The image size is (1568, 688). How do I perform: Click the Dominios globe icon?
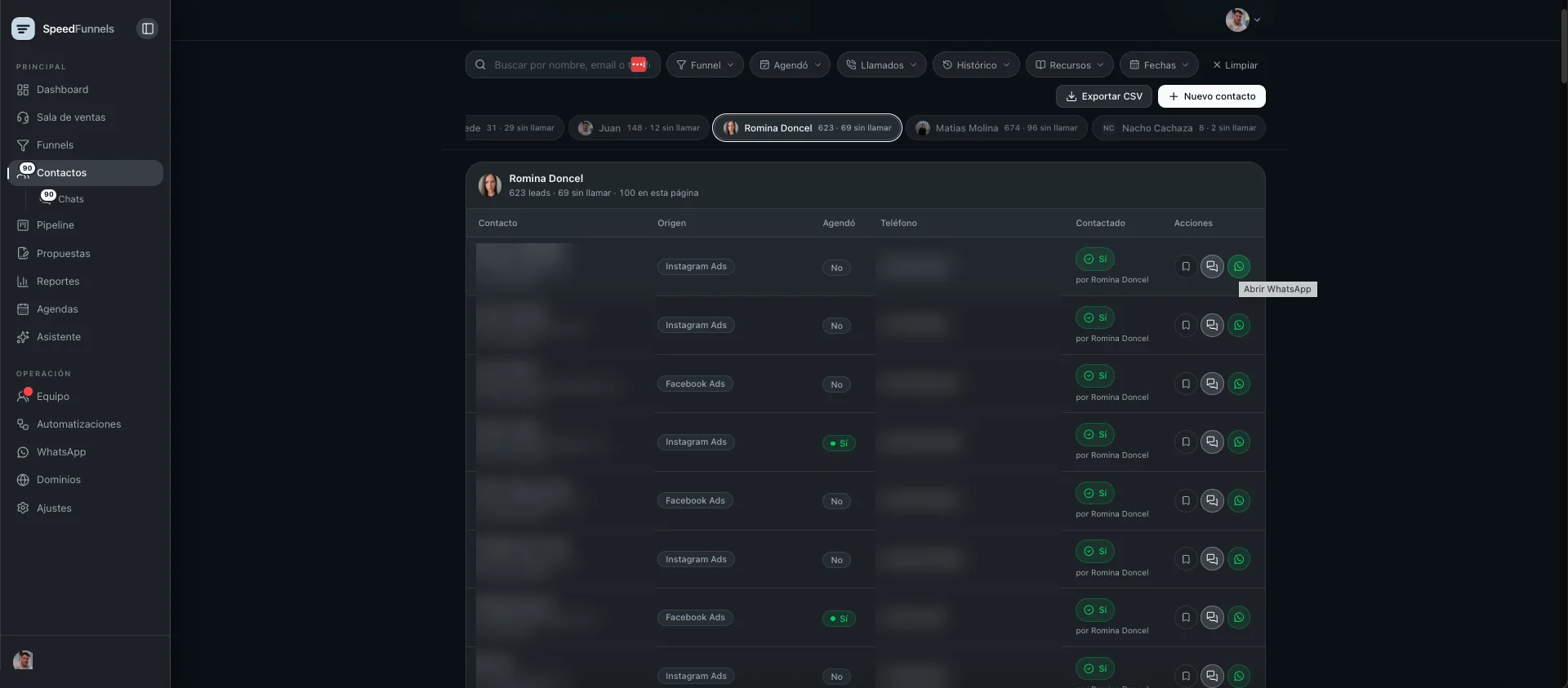(x=23, y=480)
